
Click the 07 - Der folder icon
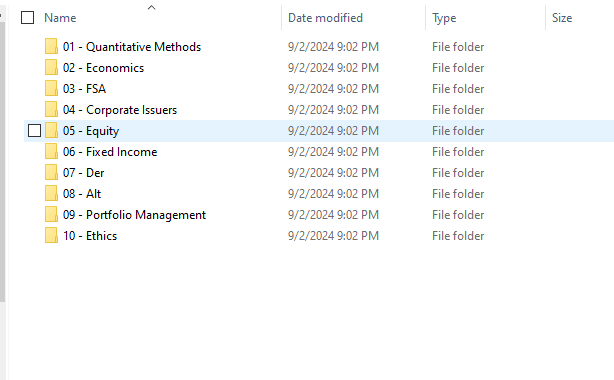(51, 172)
